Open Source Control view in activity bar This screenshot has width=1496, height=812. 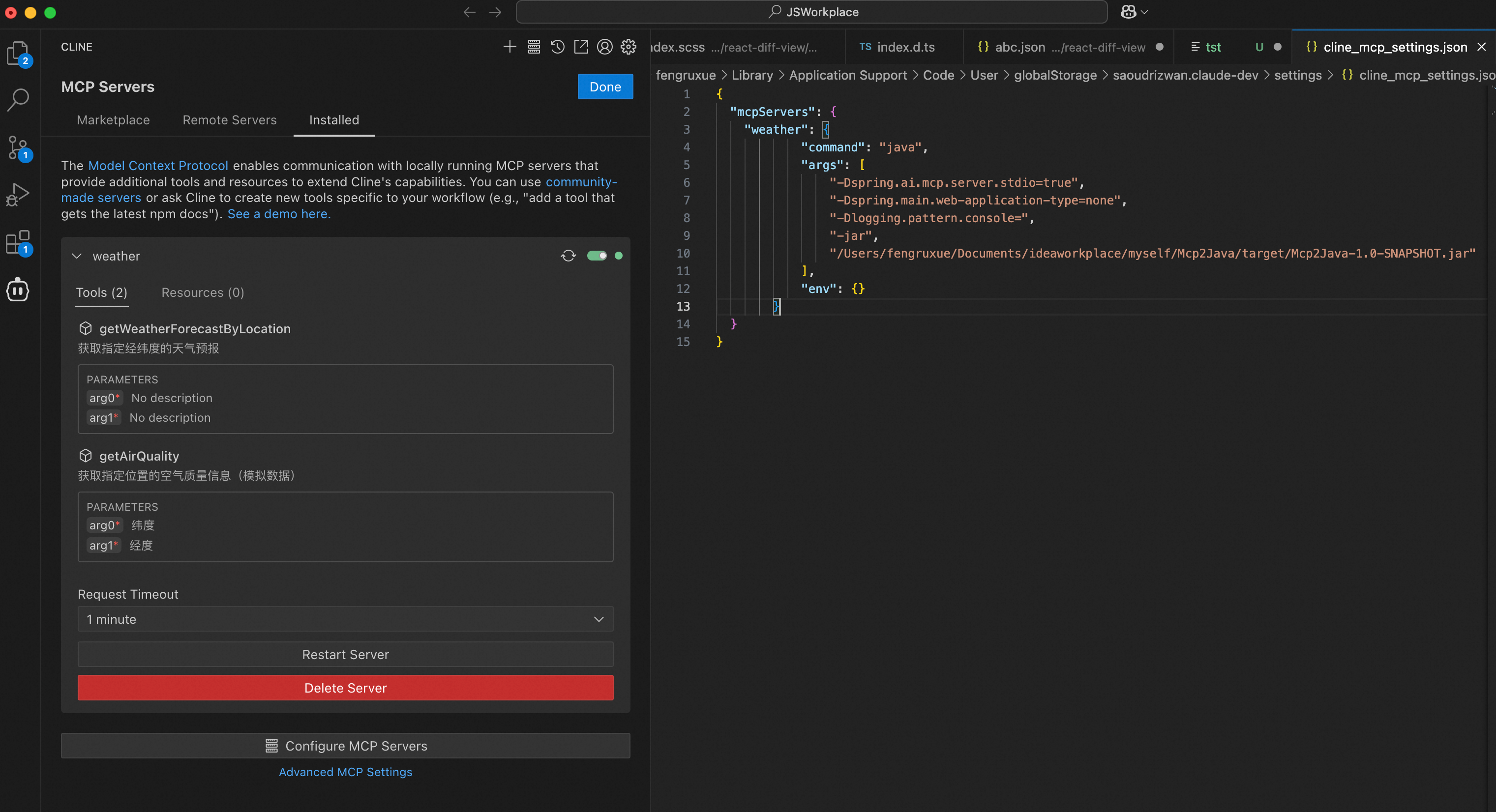[18, 147]
